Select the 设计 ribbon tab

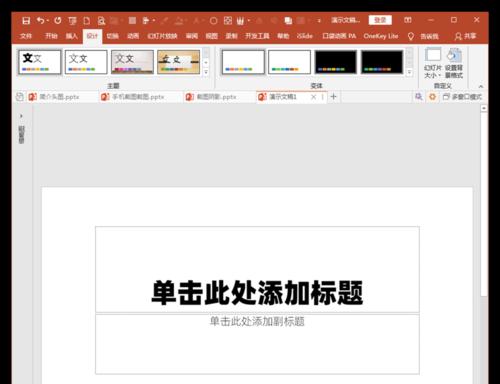coord(92,36)
